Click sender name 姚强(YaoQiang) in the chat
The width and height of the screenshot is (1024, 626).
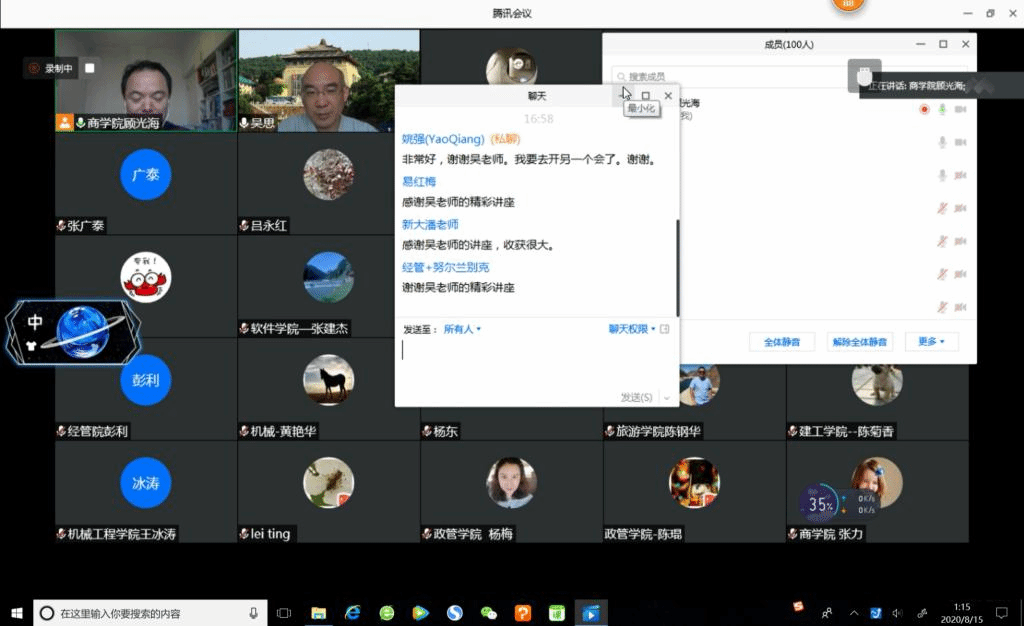[x=443, y=139]
